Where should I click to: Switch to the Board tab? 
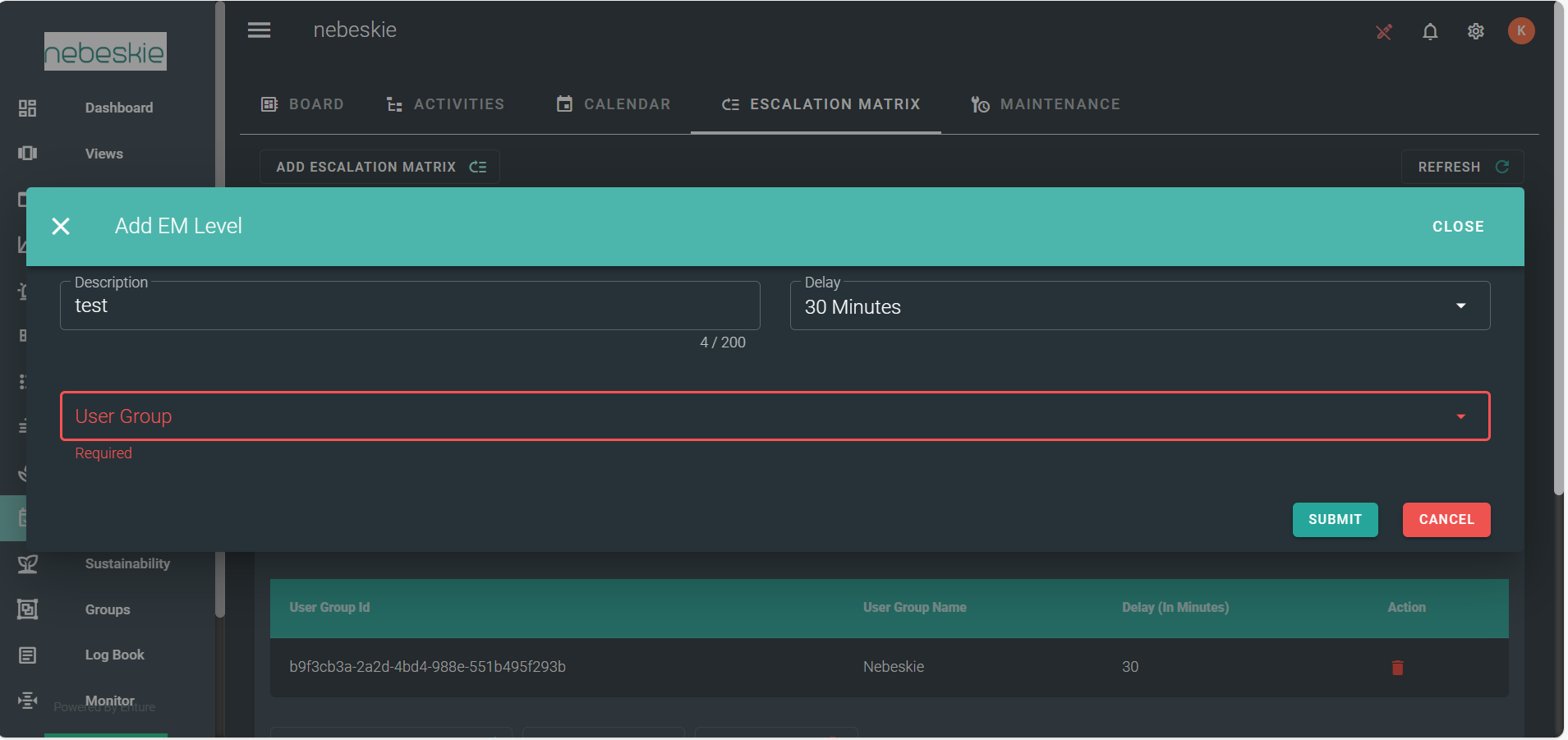pyautogui.click(x=302, y=104)
